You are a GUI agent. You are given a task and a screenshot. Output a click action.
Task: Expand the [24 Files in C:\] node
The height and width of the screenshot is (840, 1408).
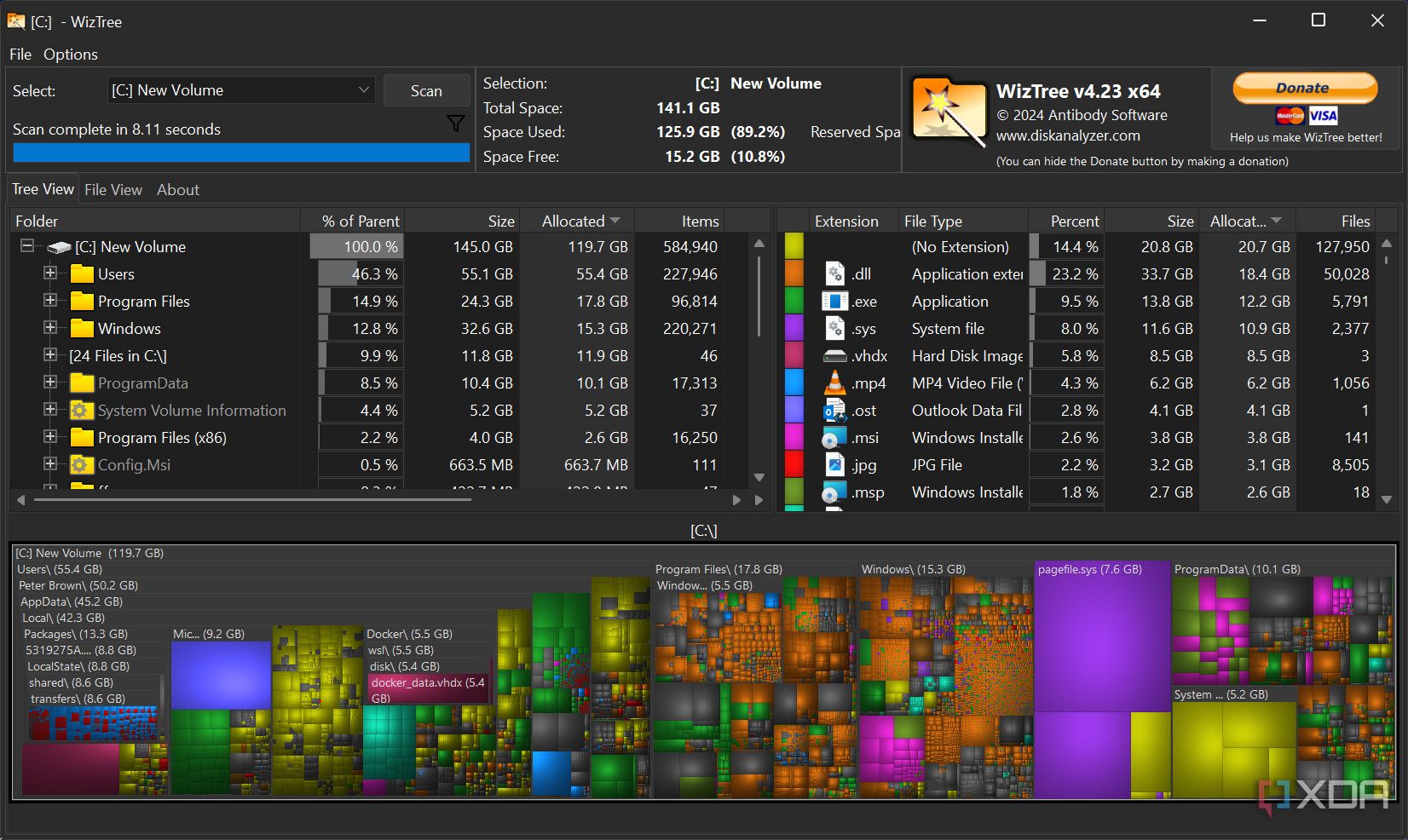coord(50,354)
